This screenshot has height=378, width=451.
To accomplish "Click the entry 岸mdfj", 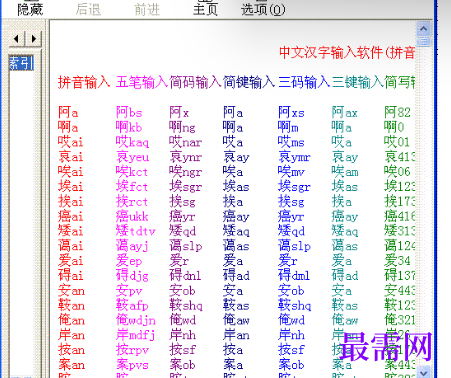I will [136, 335].
